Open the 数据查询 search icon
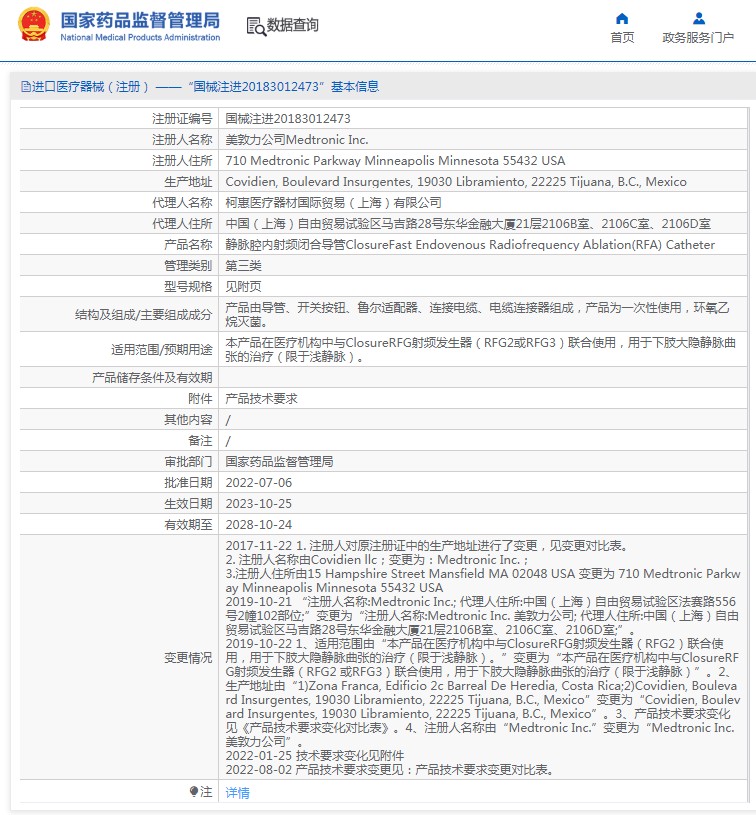This screenshot has width=756, height=815. click(x=256, y=26)
